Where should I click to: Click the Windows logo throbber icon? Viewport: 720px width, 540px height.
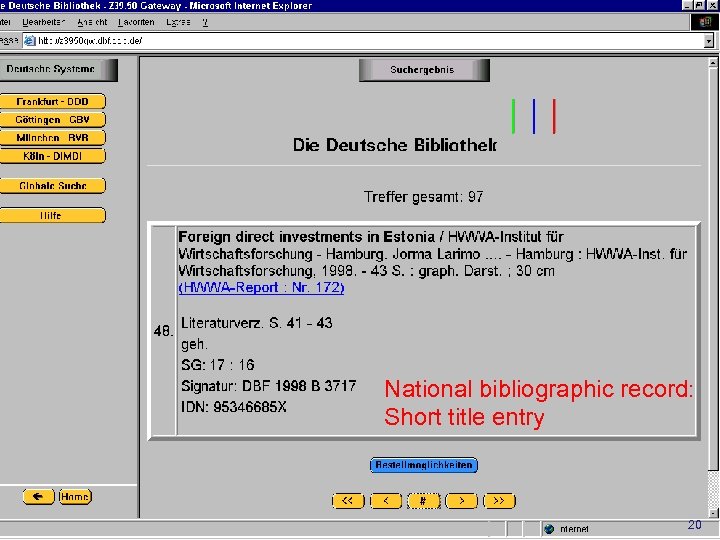pos(705,22)
